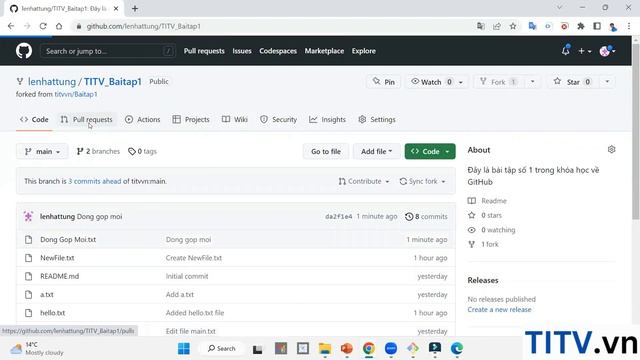View the 0 tags link
The width and height of the screenshot is (640, 360).
tap(142, 151)
